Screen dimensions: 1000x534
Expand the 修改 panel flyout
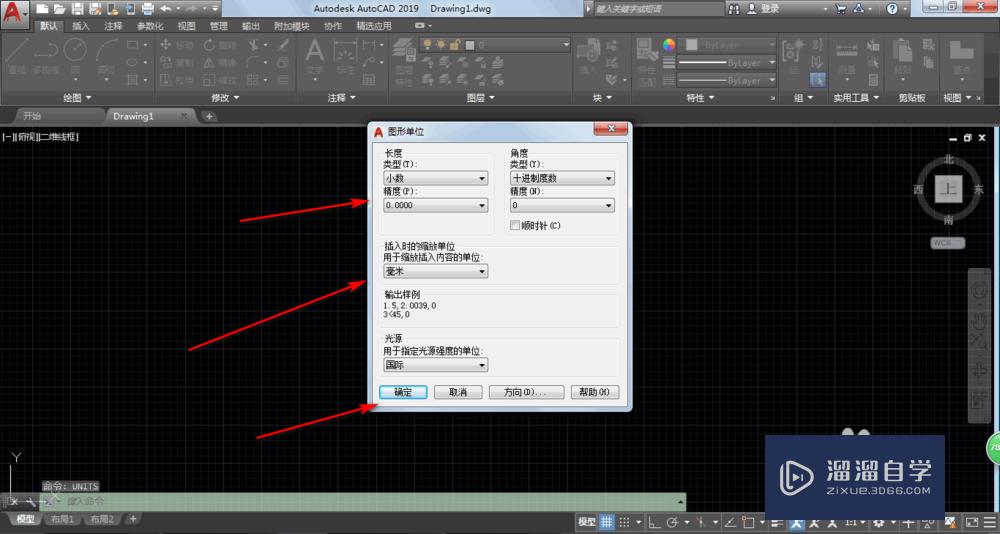(x=225, y=98)
